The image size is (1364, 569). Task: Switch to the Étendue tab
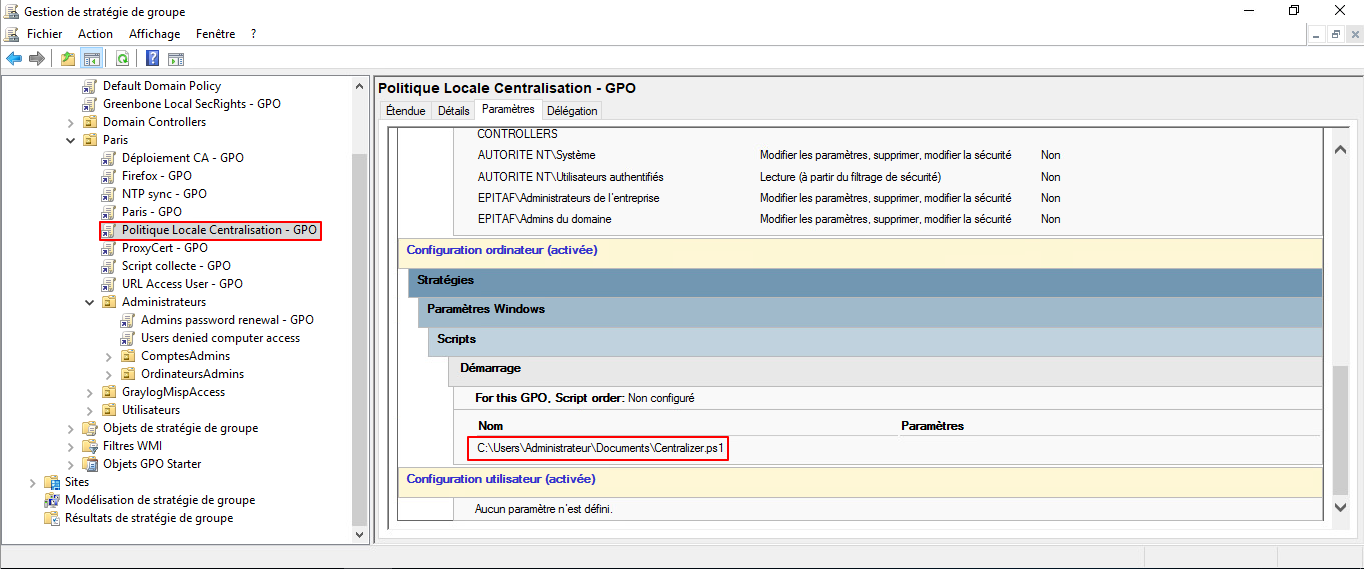405,111
